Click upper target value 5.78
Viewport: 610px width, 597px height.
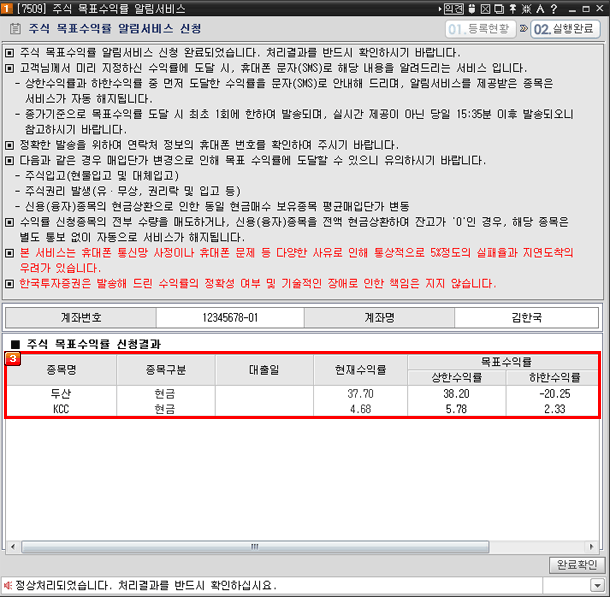click(456, 409)
